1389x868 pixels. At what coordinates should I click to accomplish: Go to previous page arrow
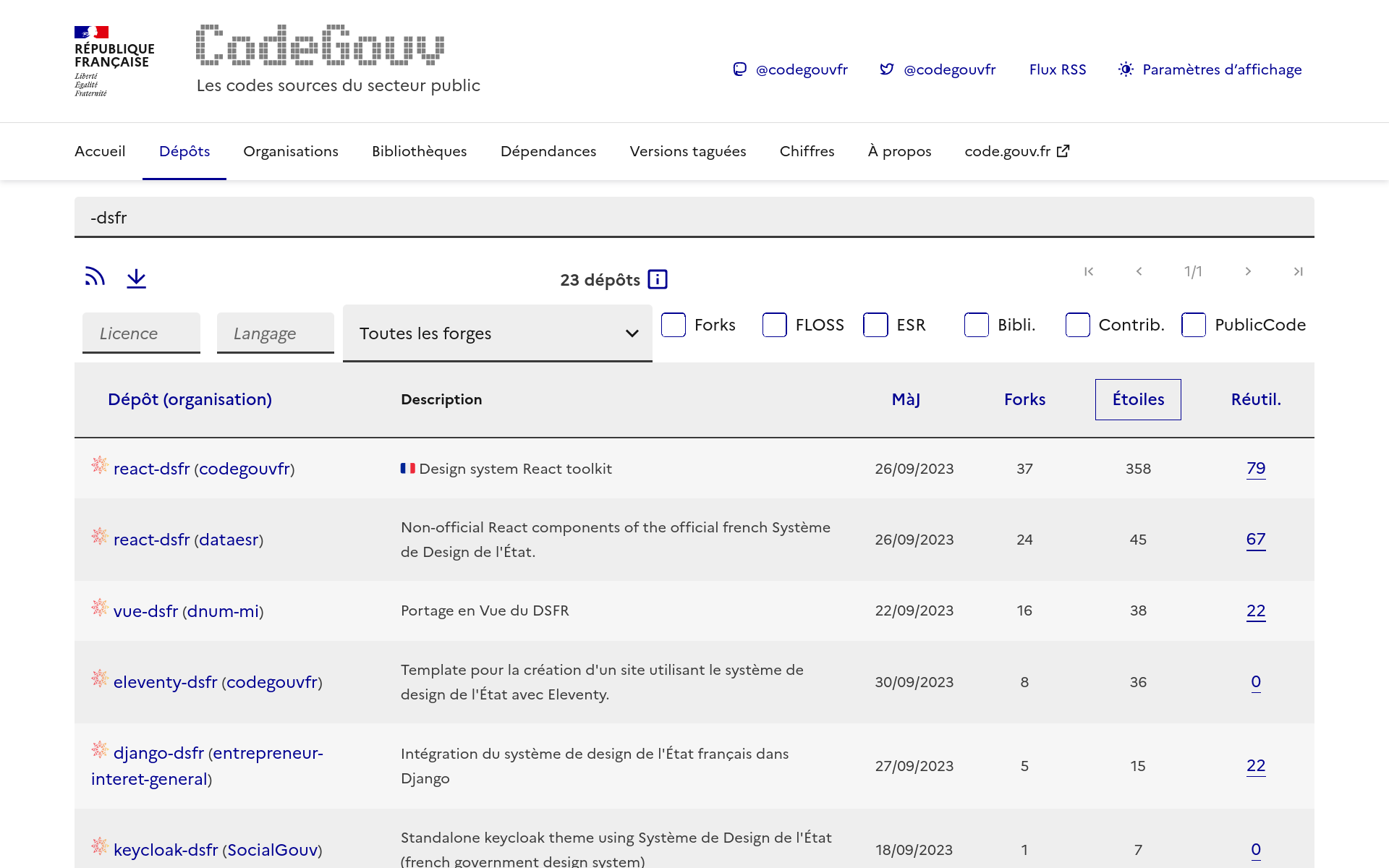[1139, 271]
